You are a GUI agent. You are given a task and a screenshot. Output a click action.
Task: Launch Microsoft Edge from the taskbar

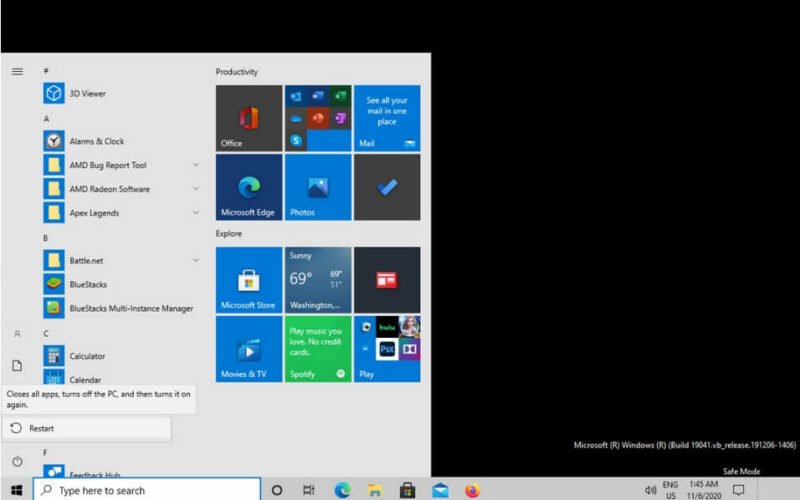[x=342, y=490]
